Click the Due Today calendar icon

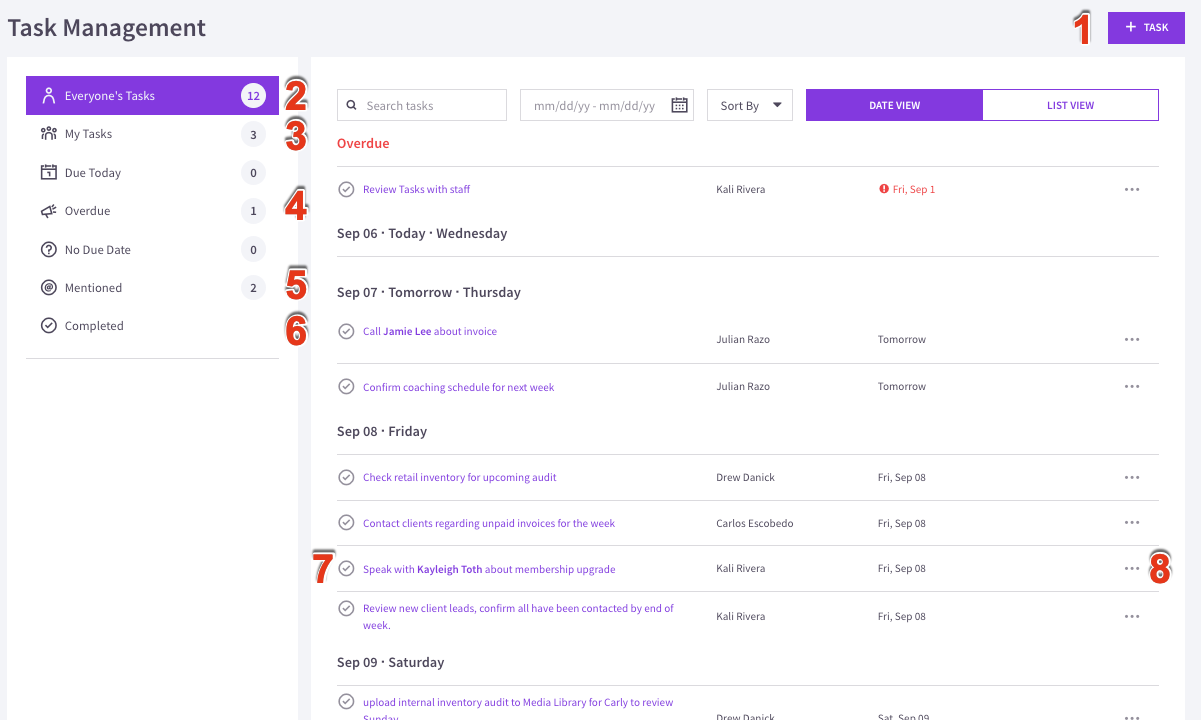48,172
